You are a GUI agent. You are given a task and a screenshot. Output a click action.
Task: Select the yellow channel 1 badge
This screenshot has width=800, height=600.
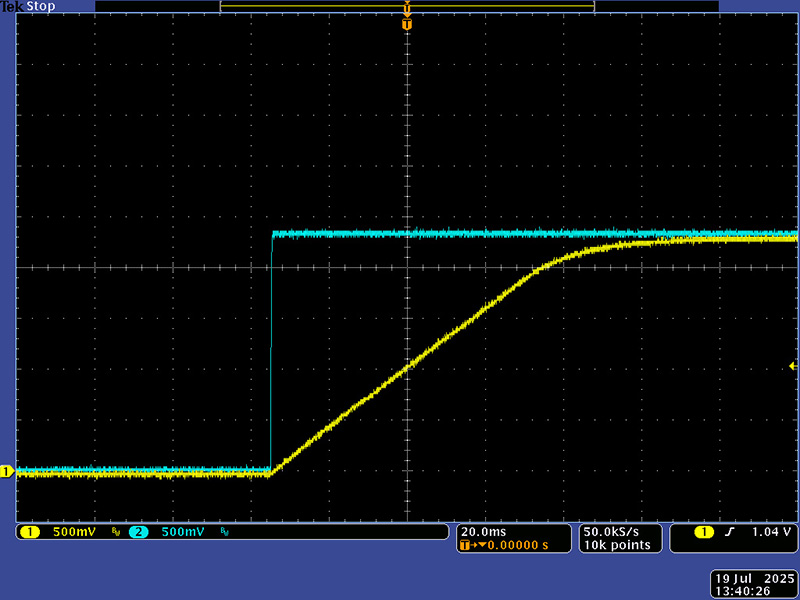coord(29,532)
